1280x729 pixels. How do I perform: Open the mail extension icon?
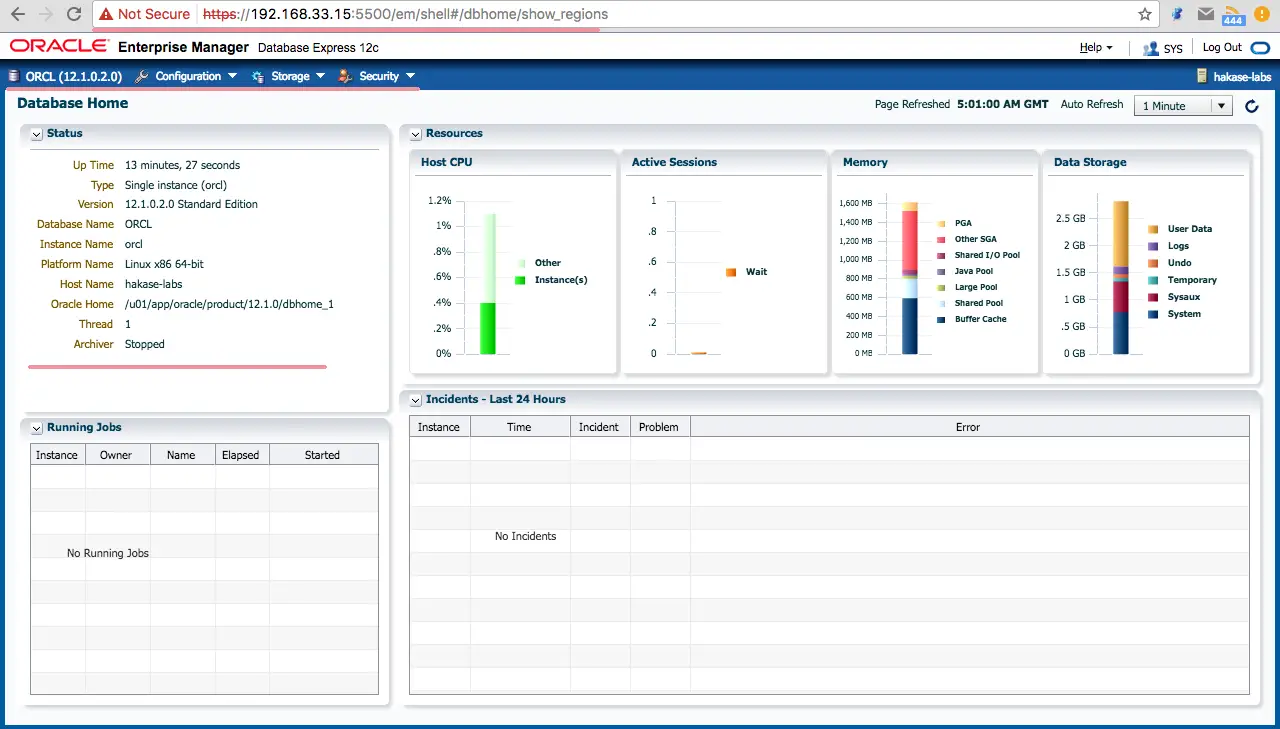(1207, 14)
